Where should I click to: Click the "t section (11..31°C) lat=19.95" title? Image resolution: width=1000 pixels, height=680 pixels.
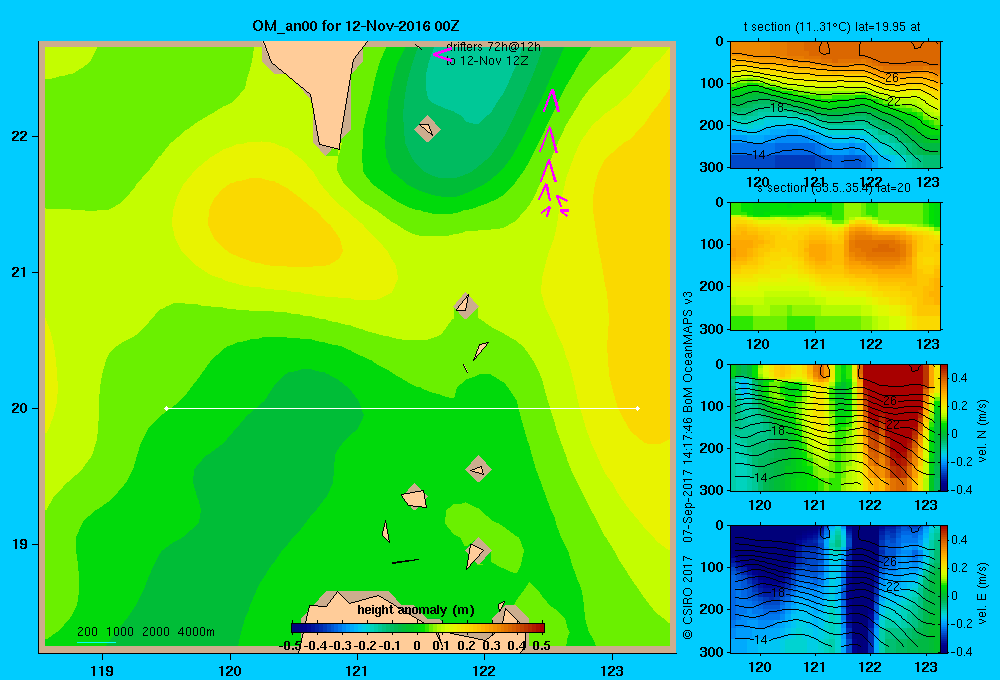(x=832, y=27)
